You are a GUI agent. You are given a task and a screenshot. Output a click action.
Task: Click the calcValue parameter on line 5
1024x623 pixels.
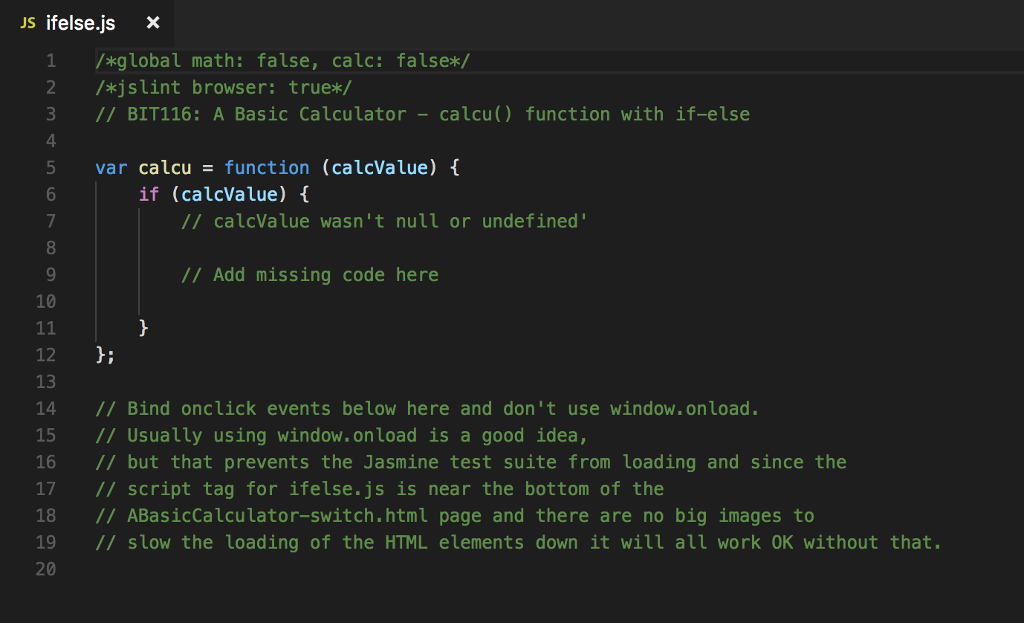[x=380, y=167]
